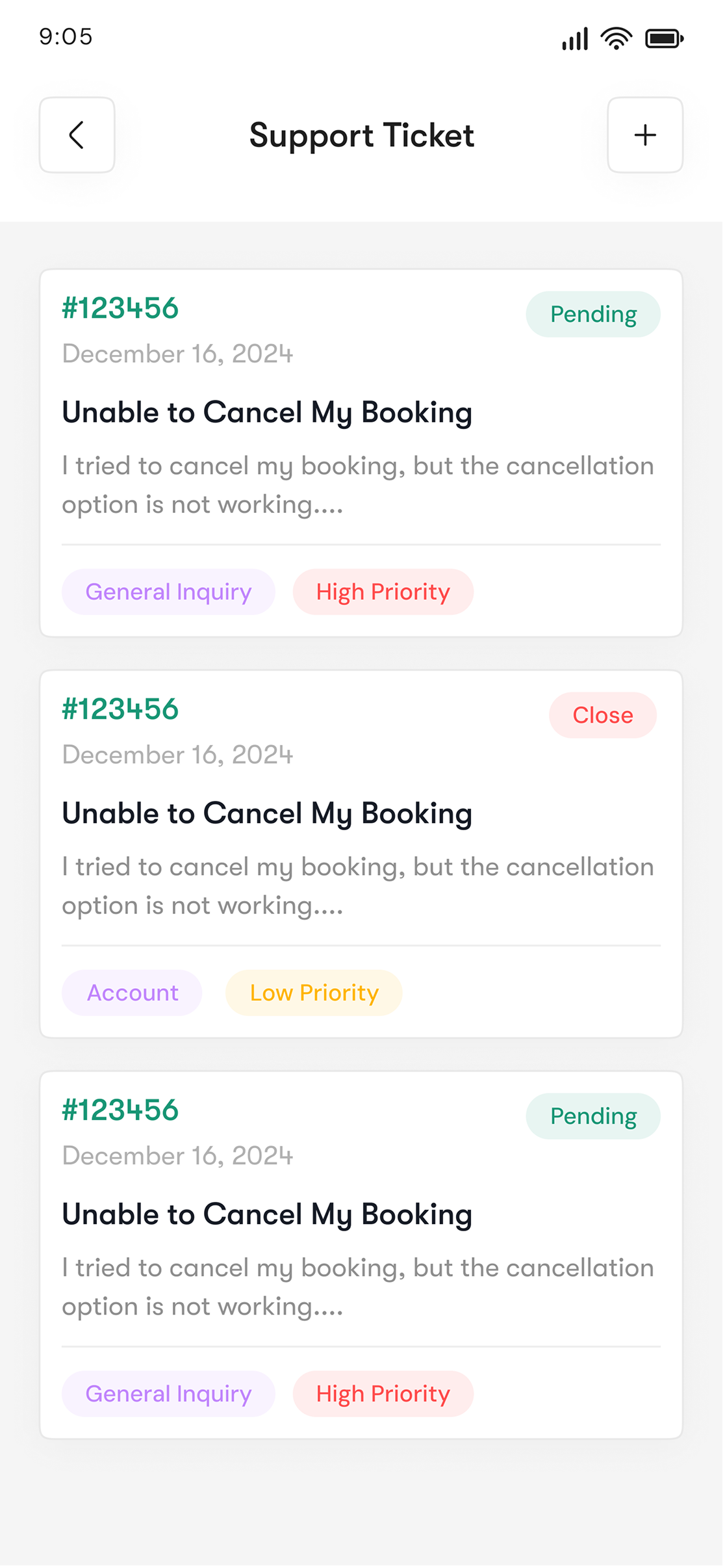725x1568 pixels.
Task: Click ticket number #123456 on second card
Action: pyautogui.click(x=120, y=709)
